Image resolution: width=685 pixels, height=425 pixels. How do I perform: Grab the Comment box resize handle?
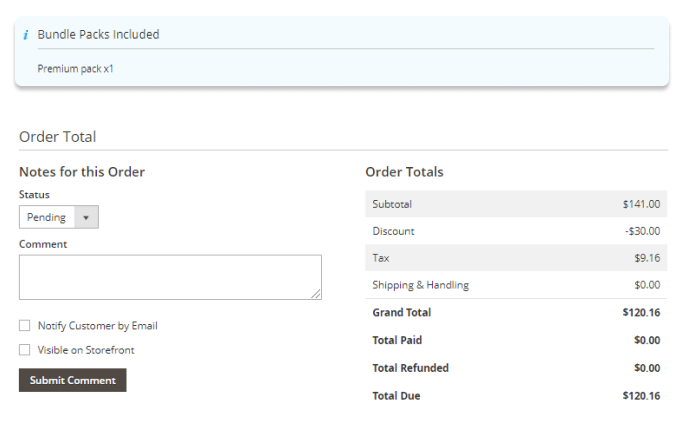pos(316,293)
